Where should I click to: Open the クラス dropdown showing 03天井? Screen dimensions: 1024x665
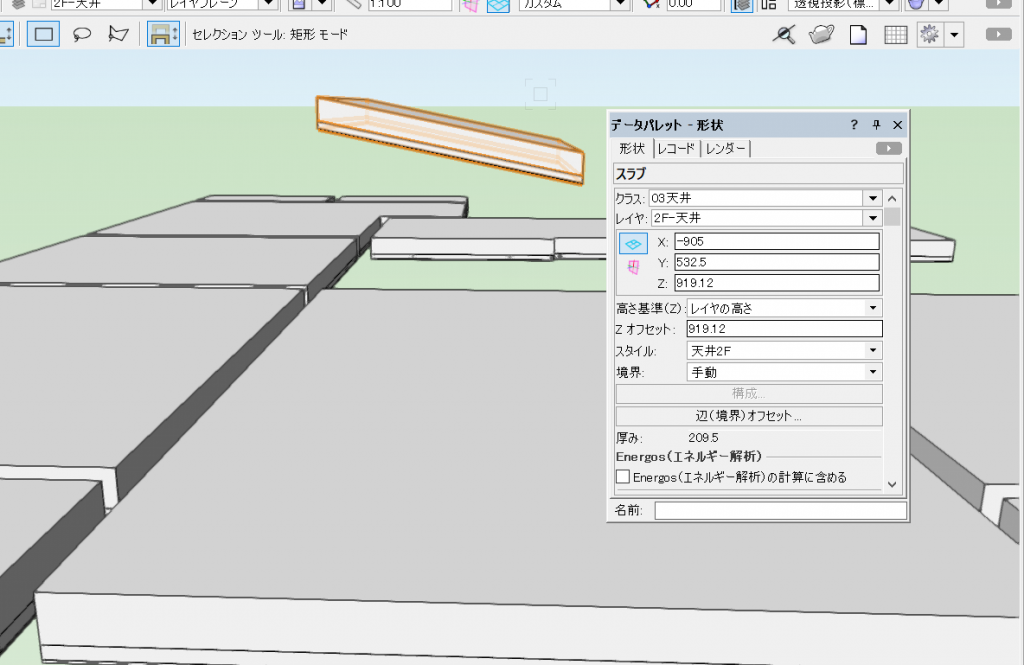click(872, 198)
